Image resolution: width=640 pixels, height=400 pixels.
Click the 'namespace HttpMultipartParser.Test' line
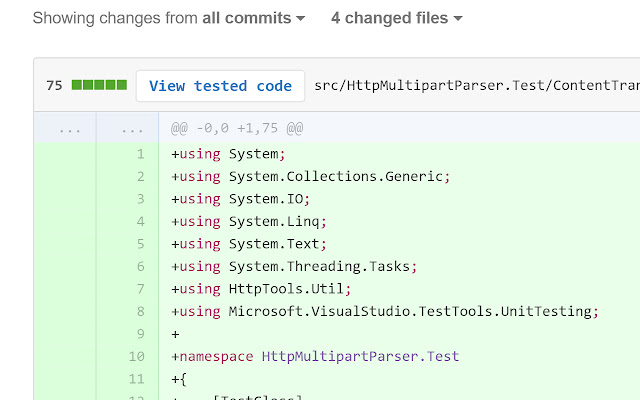[x=315, y=356]
